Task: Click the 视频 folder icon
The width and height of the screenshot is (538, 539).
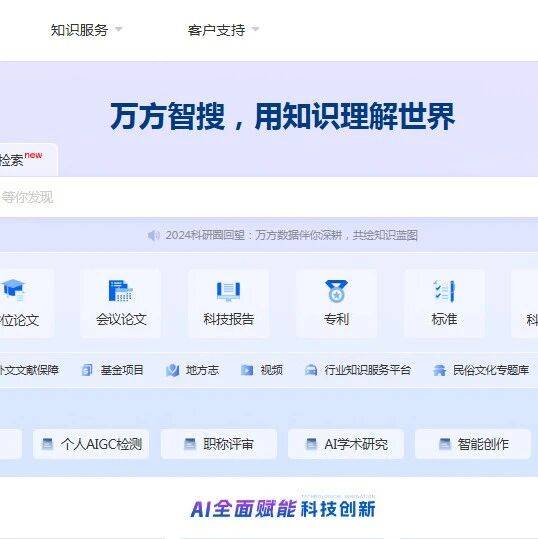Action: 247,370
